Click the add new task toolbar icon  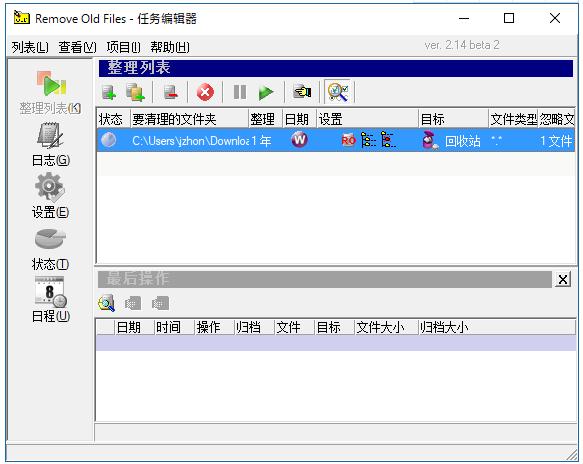(x=109, y=92)
